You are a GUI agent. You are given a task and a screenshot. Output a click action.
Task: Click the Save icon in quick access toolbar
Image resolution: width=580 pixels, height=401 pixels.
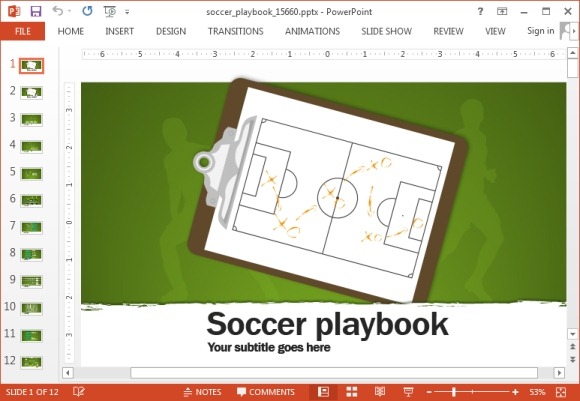(36, 11)
